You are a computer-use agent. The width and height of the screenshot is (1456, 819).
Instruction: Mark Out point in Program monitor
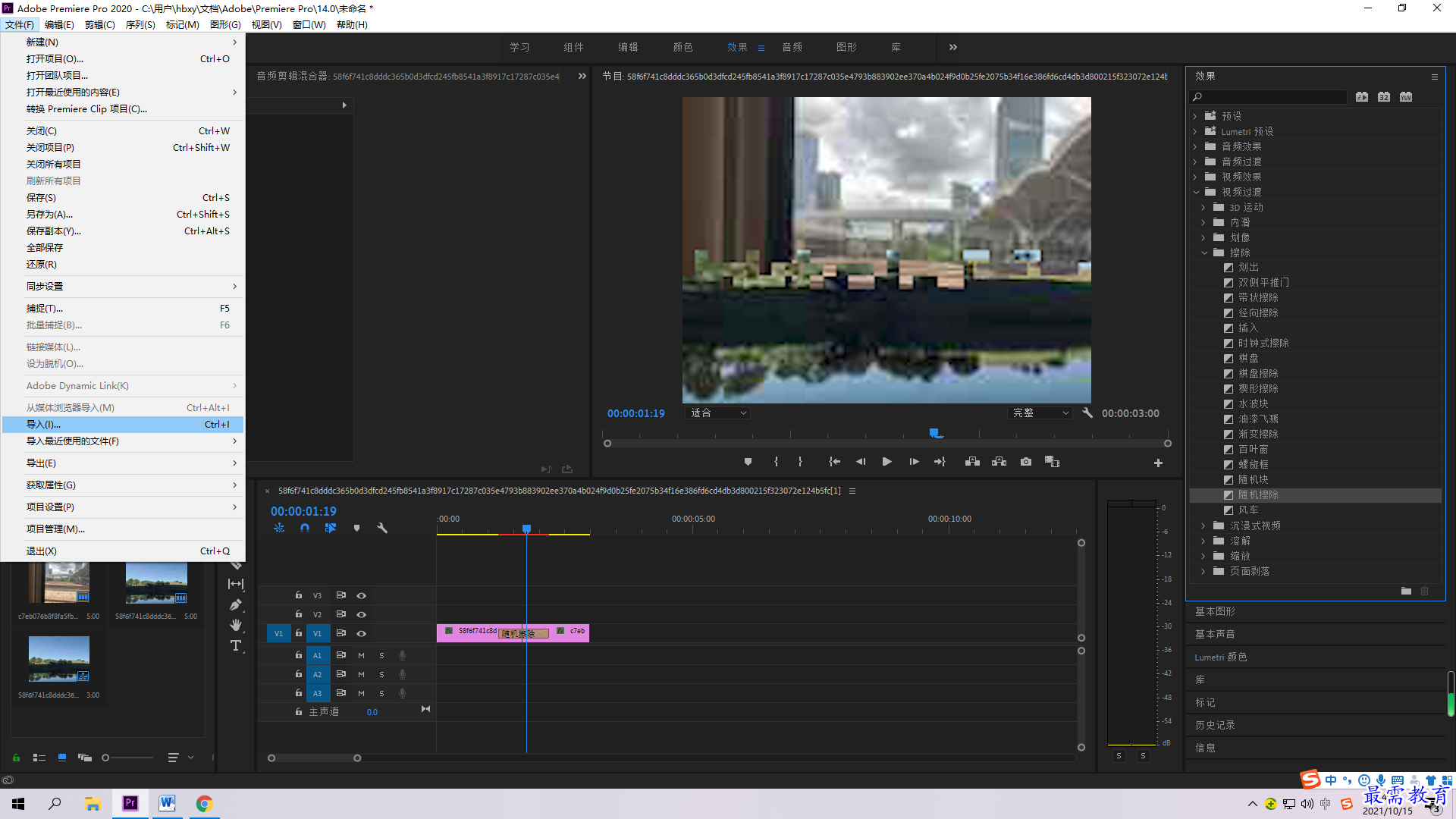800,462
